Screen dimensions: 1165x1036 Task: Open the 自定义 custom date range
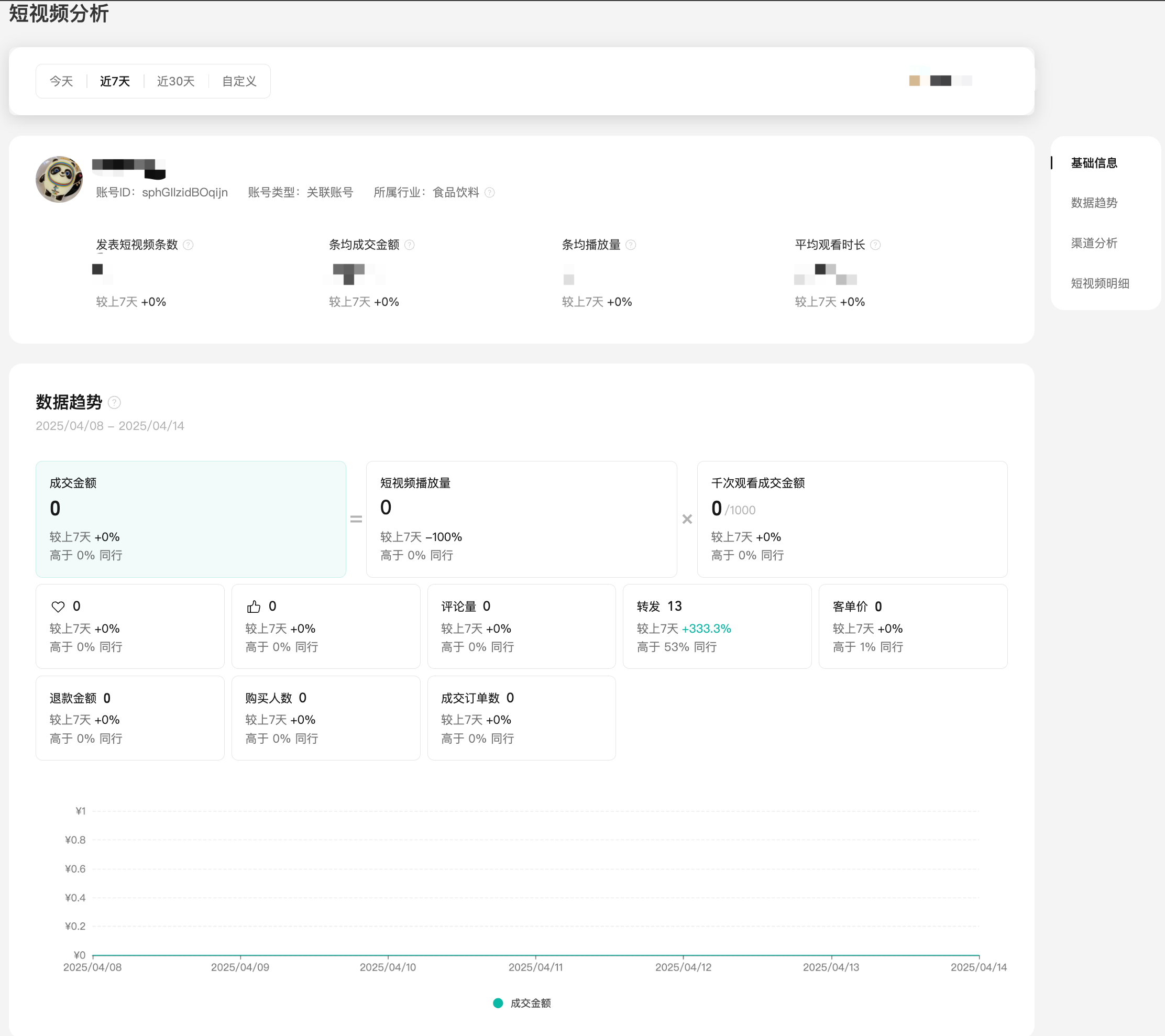[x=239, y=82]
